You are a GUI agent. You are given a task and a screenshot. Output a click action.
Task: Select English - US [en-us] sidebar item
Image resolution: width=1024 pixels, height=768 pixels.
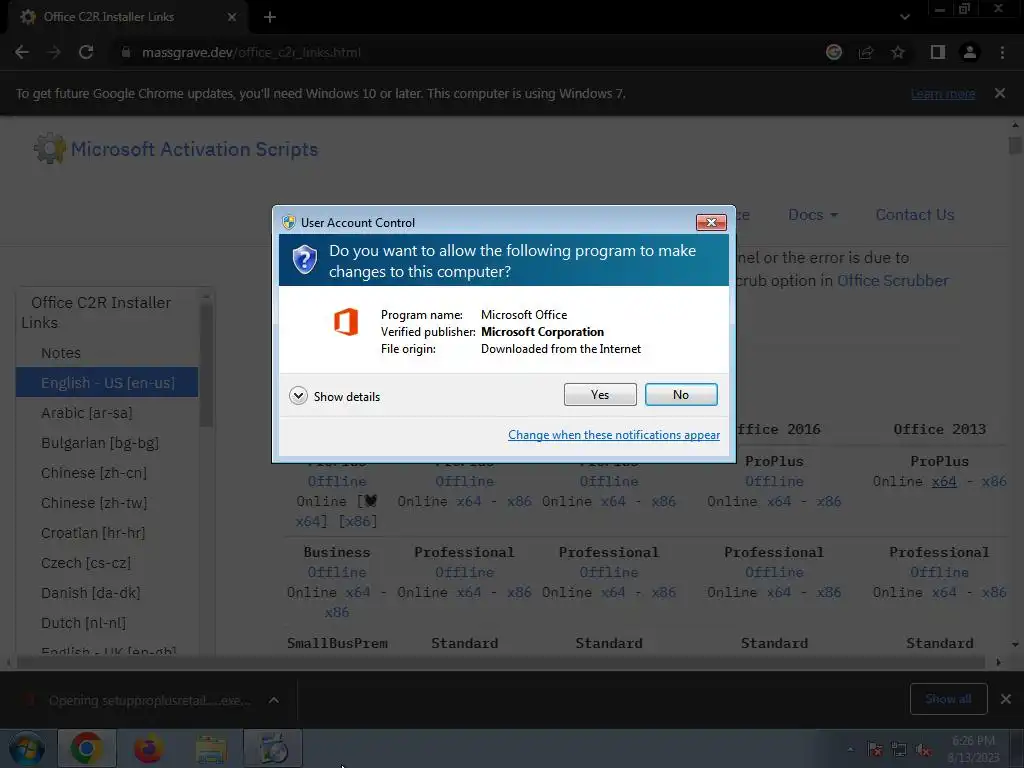107,383
